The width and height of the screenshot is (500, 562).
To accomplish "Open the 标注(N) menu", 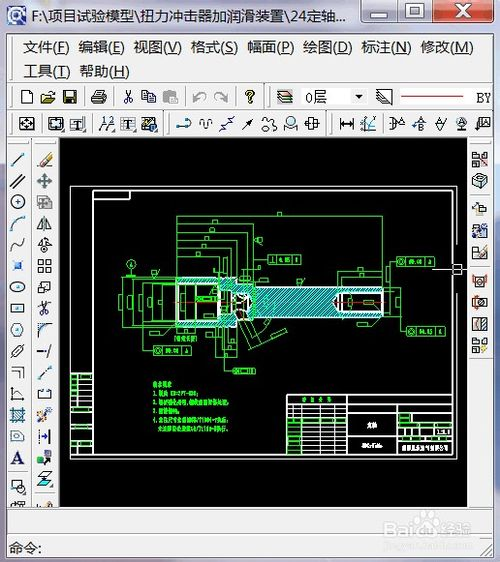I will [x=386, y=48].
